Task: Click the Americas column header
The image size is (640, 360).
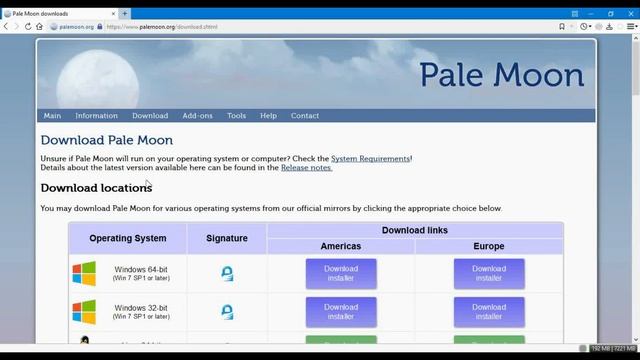Action: pos(341,246)
